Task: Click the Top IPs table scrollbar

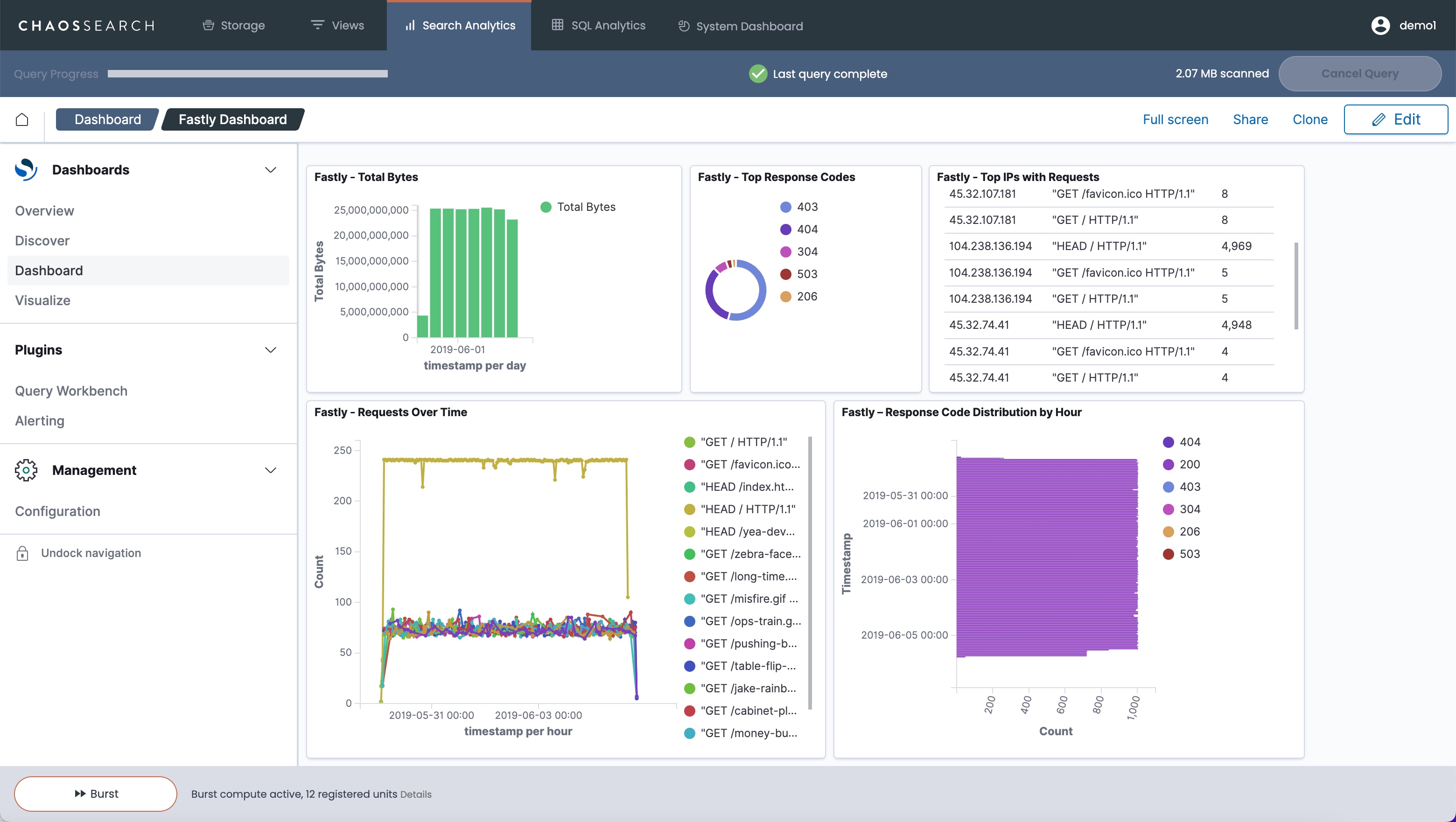Action: [1295, 286]
